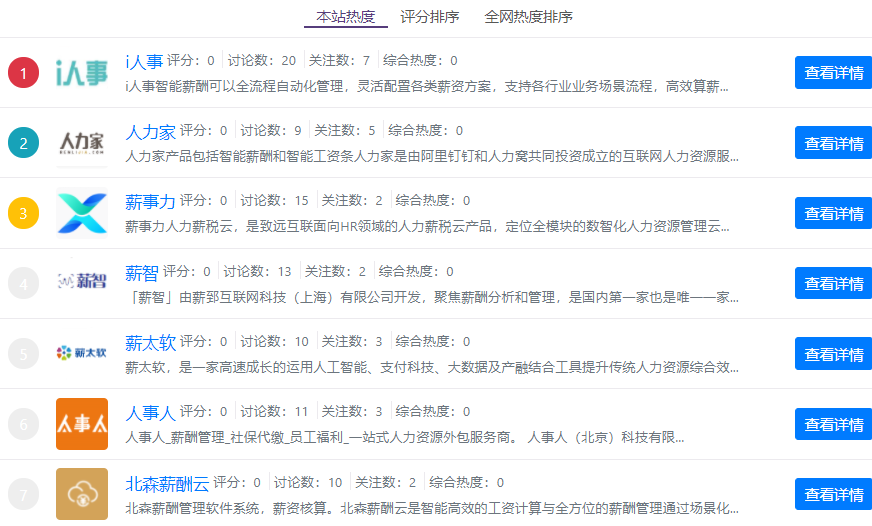The height and width of the screenshot is (526, 872).
Task: Click 讨论数：9 in the 人力家 row
Action: click(x=270, y=130)
